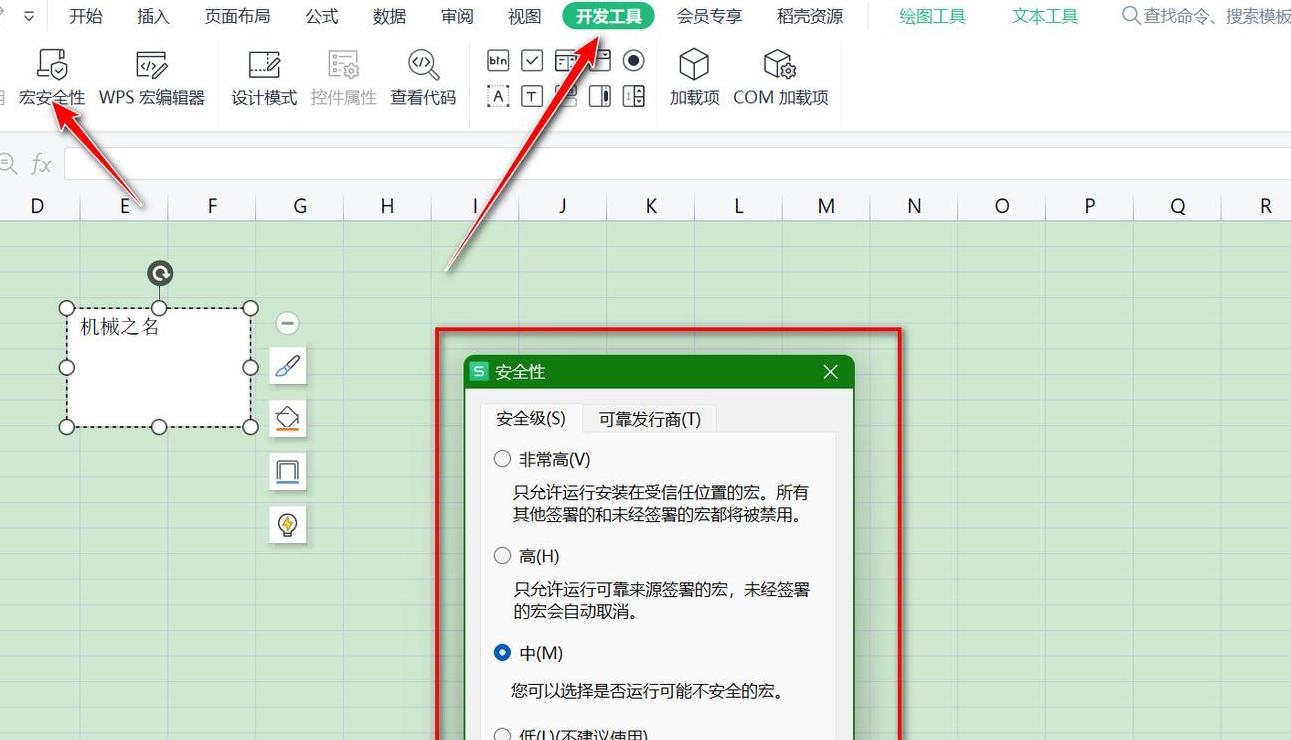Open the COM 加载项 add-ins dialog
The image size is (1291, 740).
[780, 78]
